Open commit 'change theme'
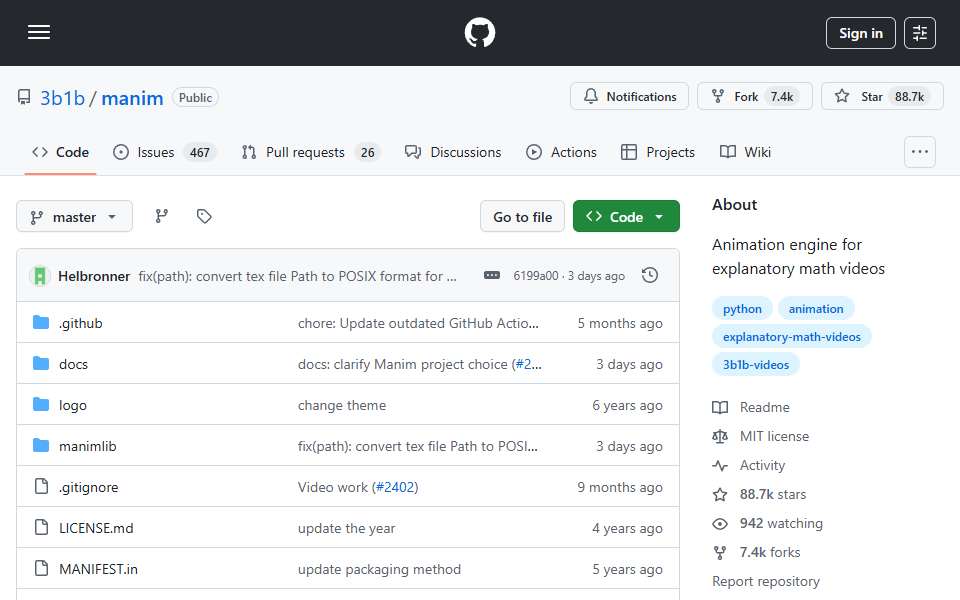Image resolution: width=960 pixels, height=600 pixels. pyautogui.click(x=342, y=405)
